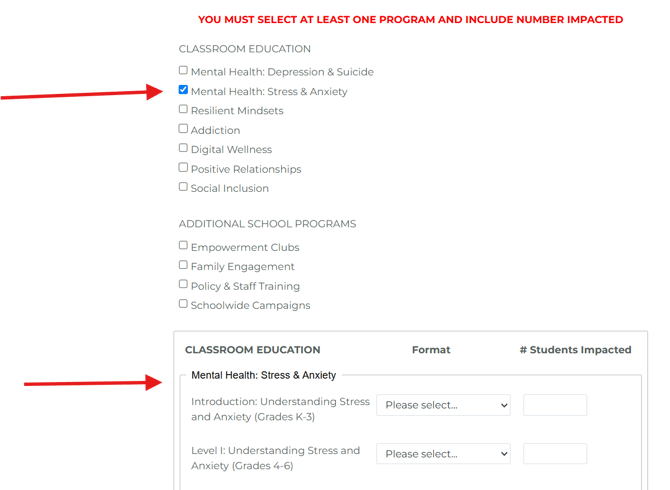This screenshot has height=490, width=670.
Task: Enable the Resilient Mindsets checkbox
Action: tap(183, 109)
